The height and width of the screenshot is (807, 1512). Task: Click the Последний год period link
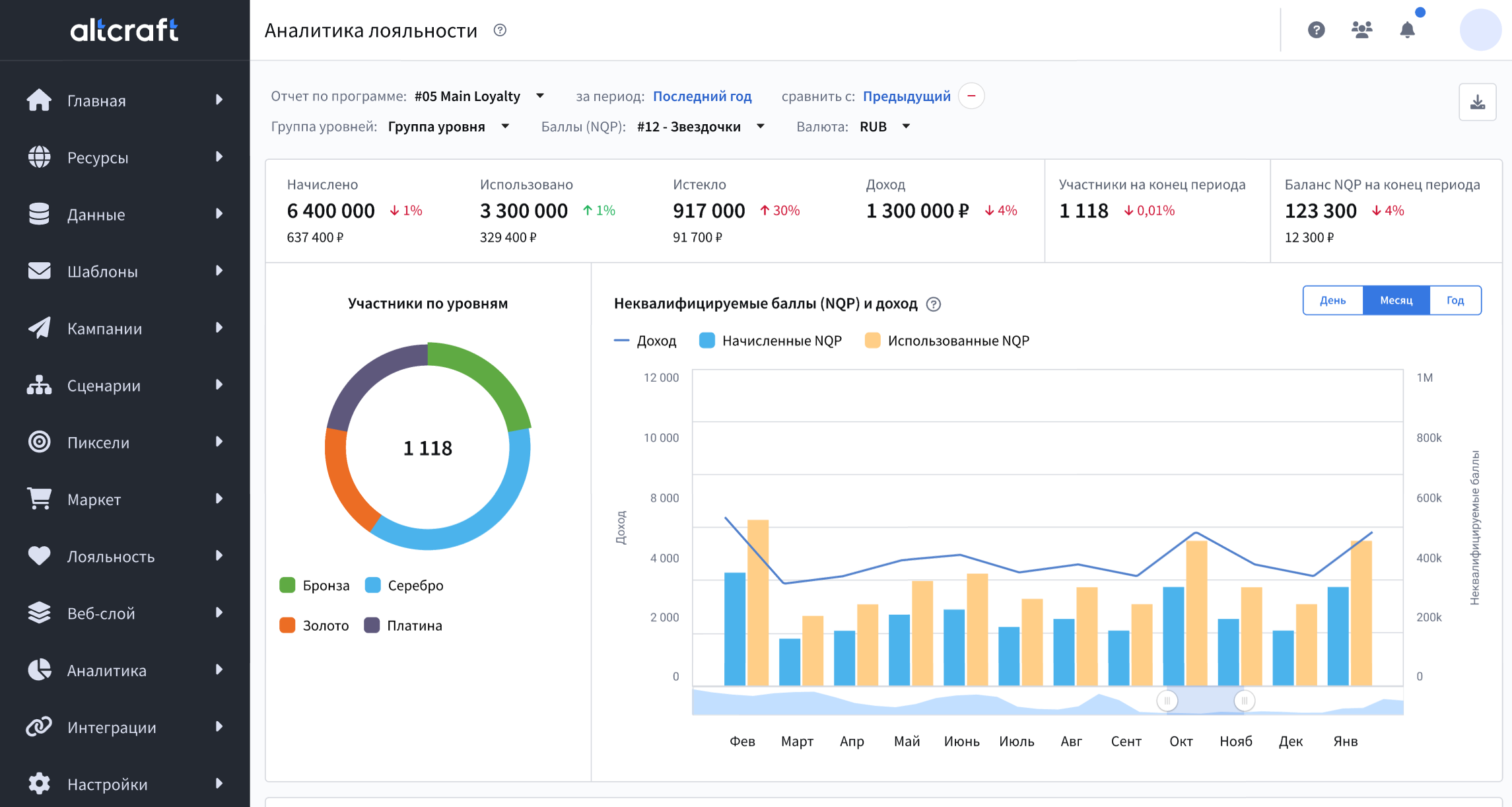click(702, 96)
